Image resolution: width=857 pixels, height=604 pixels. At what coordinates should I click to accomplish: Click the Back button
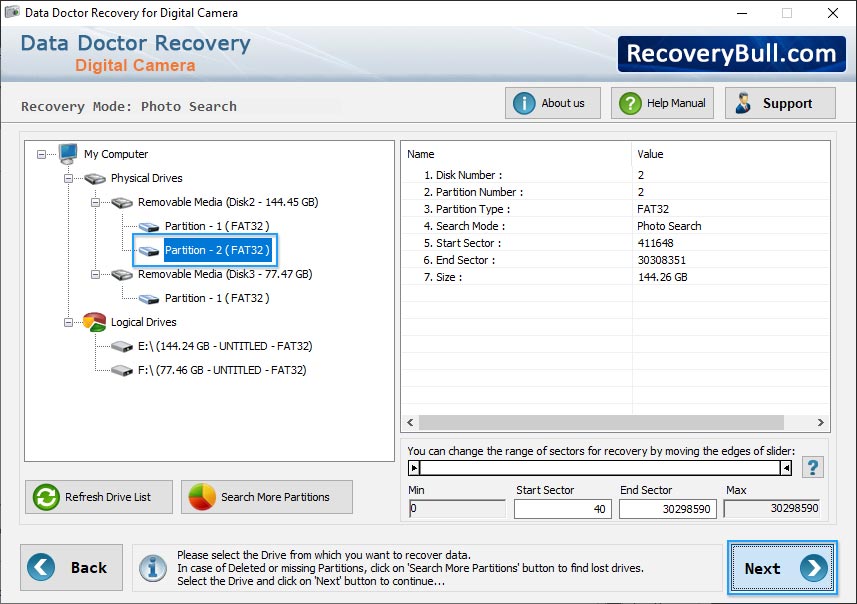point(70,567)
